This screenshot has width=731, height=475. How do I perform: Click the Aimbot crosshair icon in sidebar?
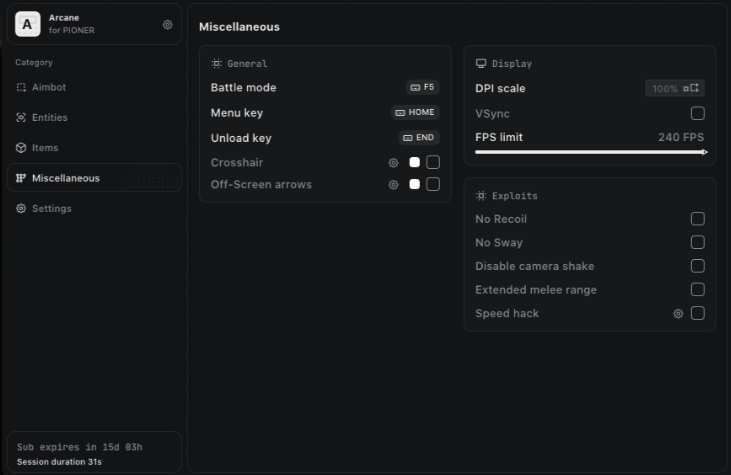[x=21, y=88]
